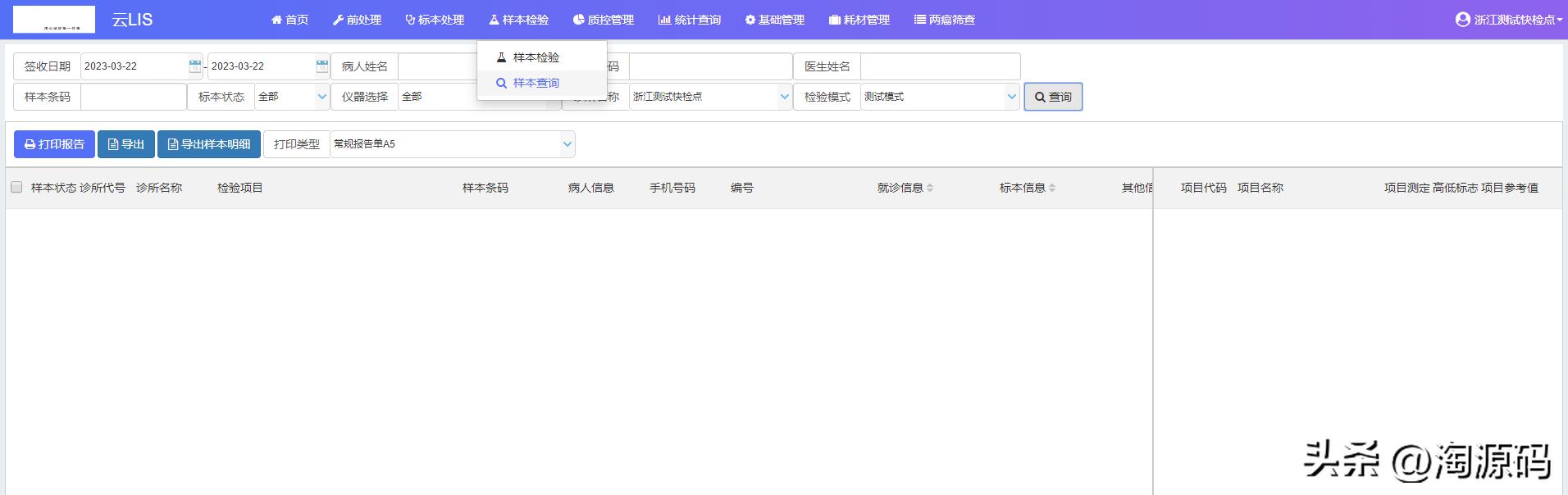Viewport: 1568px width, 495px height.
Task: Click the 项目代码 column header
Action: click(x=1204, y=188)
